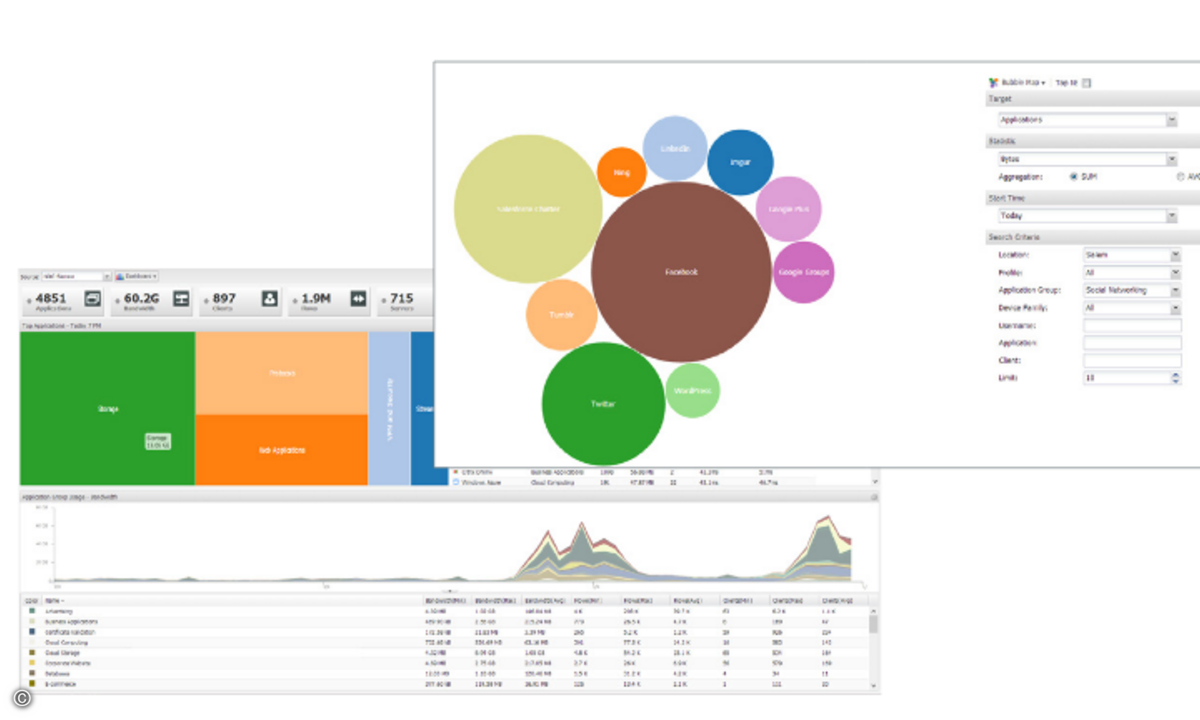The width and height of the screenshot is (1200, 720).
Task: Click the Limit value field showing 10
Action: click(x=1126, y=378)
